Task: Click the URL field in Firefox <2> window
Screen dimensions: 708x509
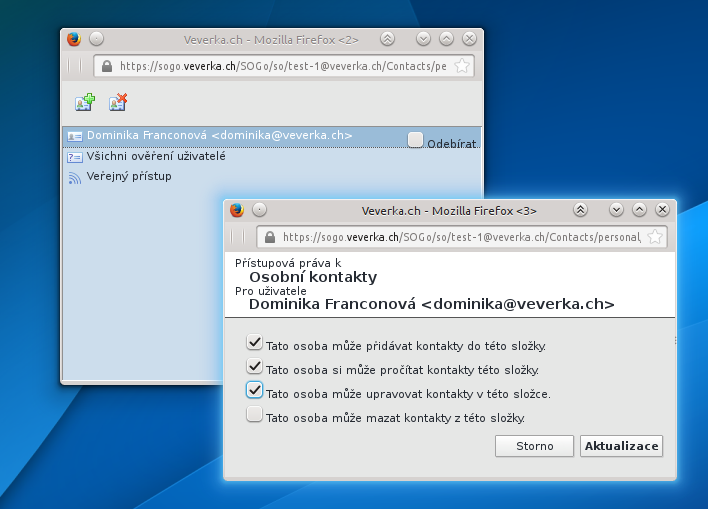Action: pos(284,66)
